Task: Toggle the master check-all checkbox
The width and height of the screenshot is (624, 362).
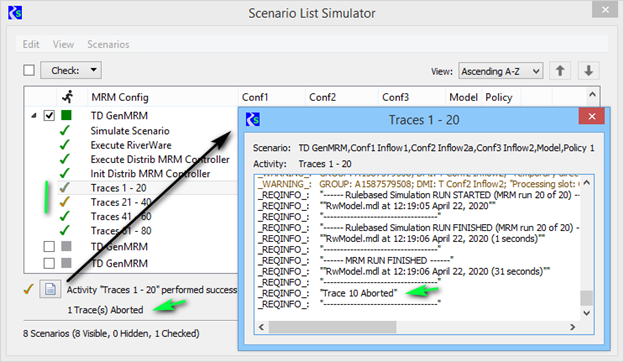Action: pyautogui.click(x=29, y=70)
